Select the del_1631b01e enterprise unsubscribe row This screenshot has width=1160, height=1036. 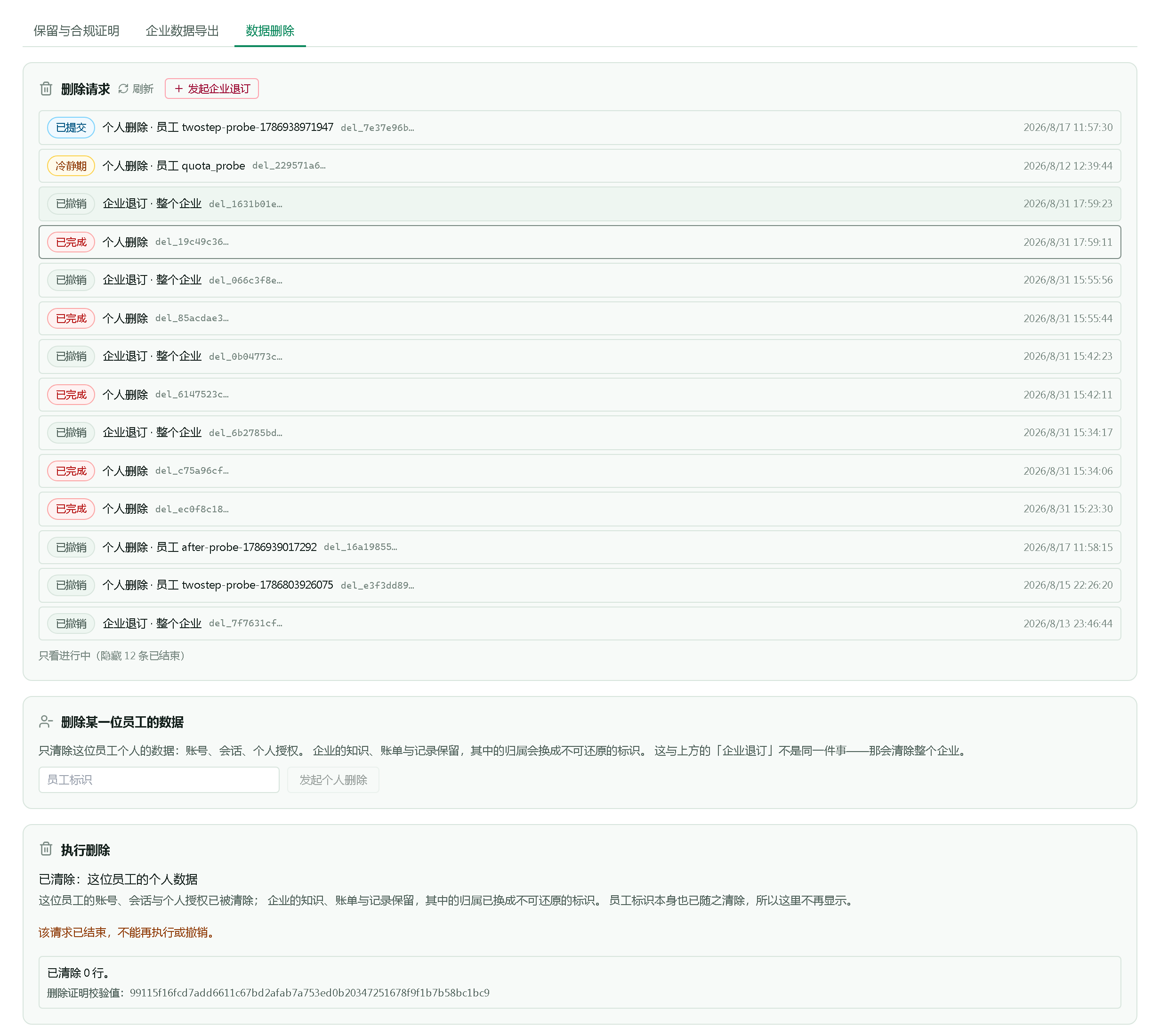580,204
